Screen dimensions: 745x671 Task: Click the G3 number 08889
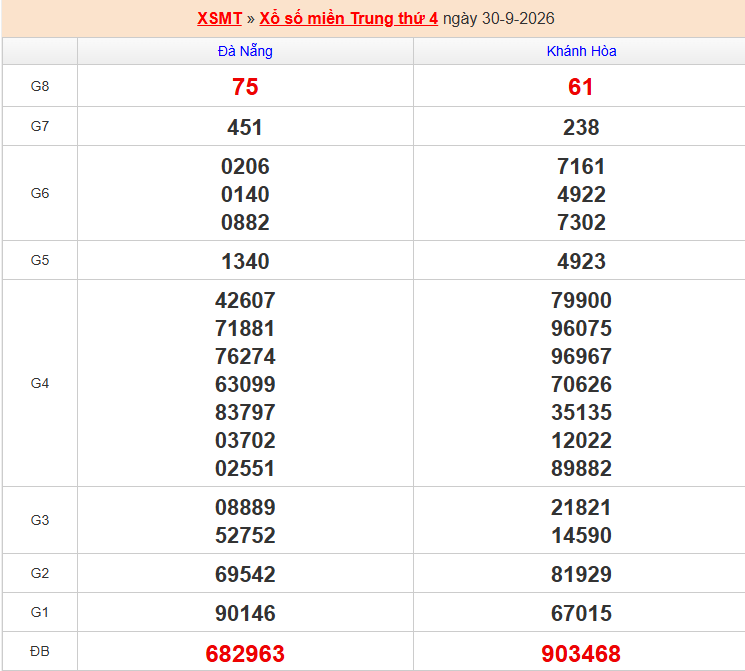point(245,508)
